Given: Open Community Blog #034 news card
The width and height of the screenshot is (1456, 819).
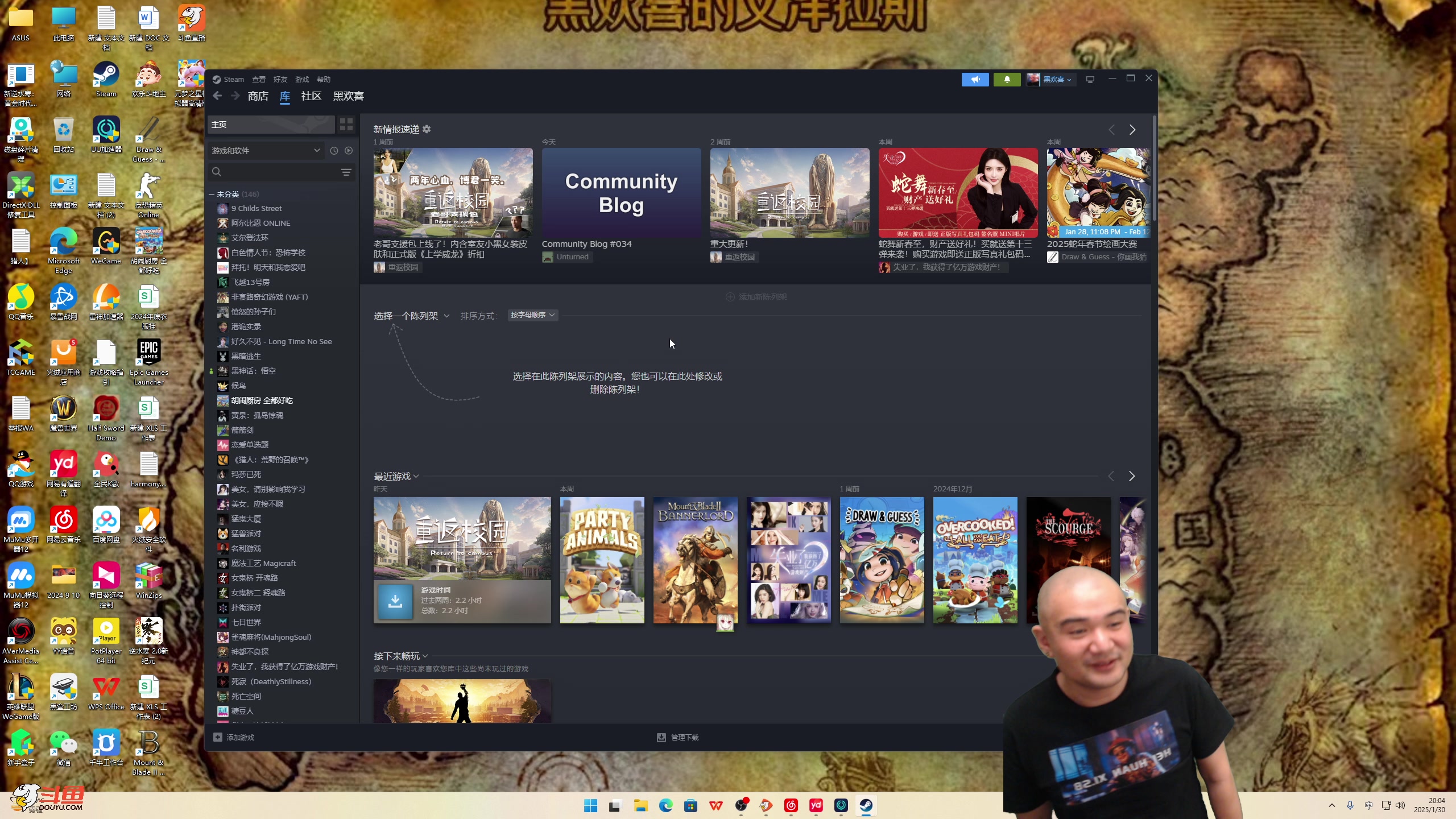Looking at the screenshot, I should click(621, 193).
